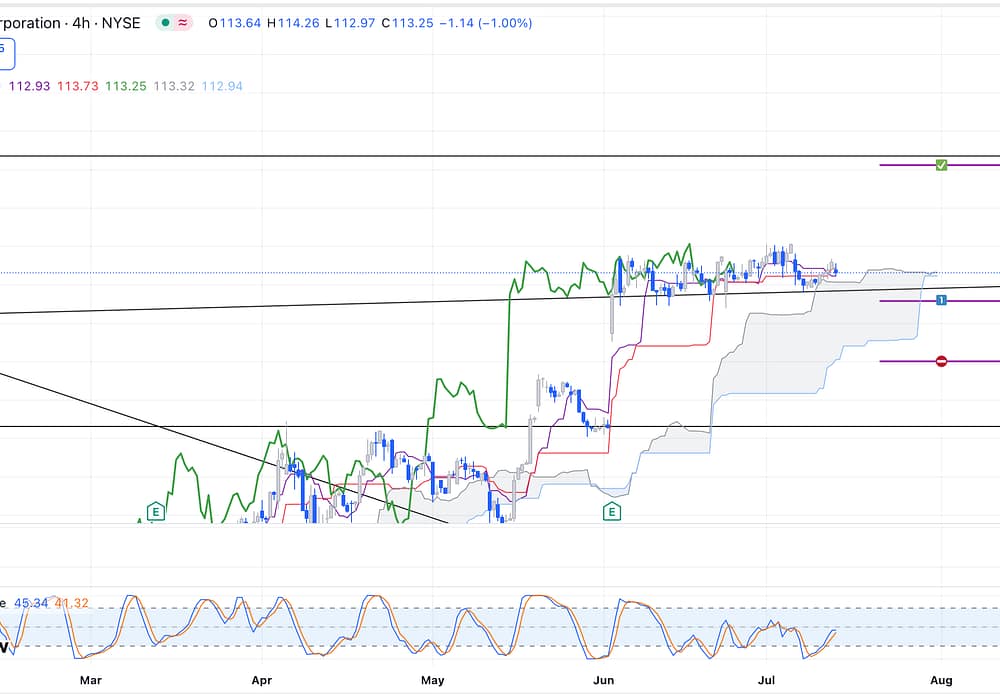The width and height of the screenshot is (1000, 700).
Task: Click the orange stochastic value 41.32
Action: coord(72,603)
